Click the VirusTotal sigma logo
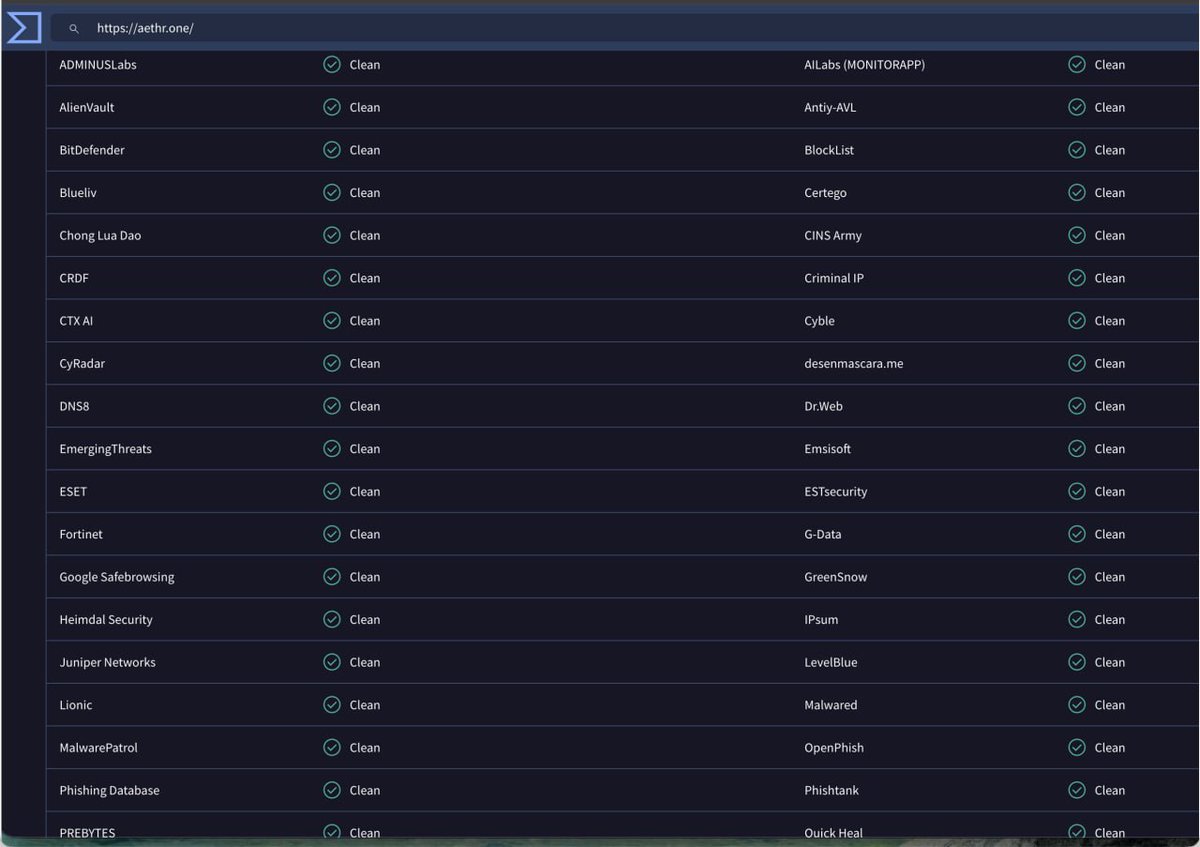Viewport: 1200px width, 847px height. (24, 27)
